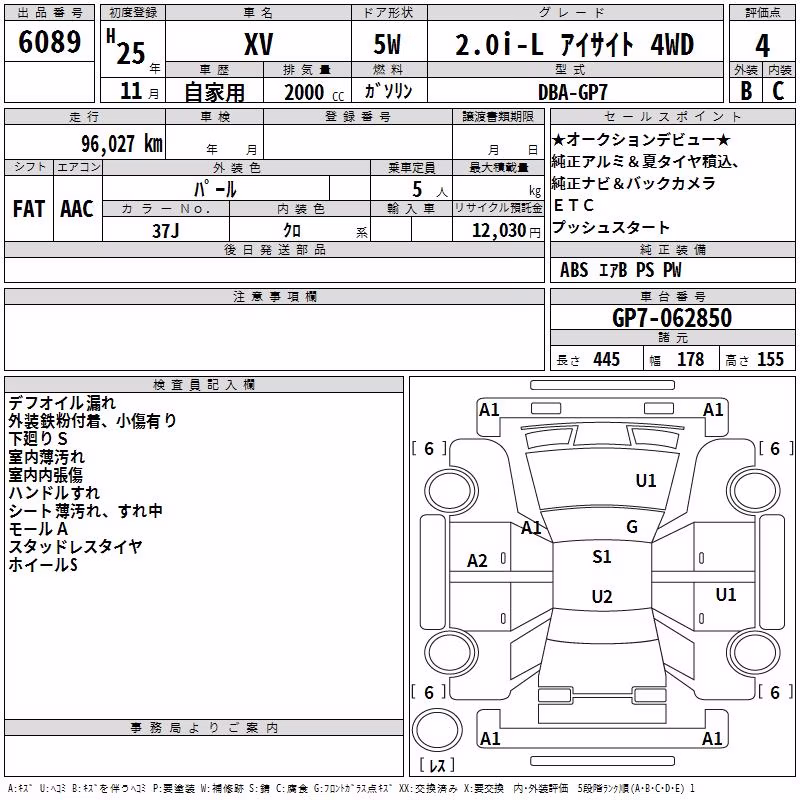Viewport: 800px width, 800px height.
Task: Select the 車台番号 header label
Action: 672,296
